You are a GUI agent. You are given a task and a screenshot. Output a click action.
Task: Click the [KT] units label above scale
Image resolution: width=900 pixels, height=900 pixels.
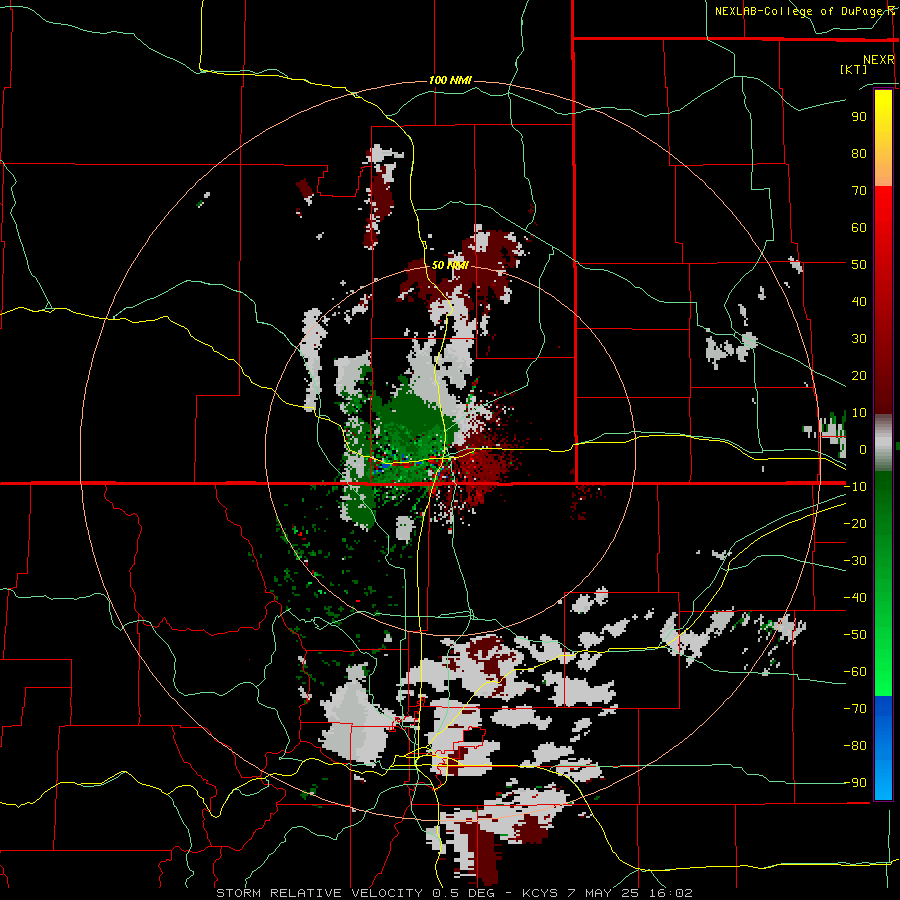pyautogui.click(x=854, y=69)
